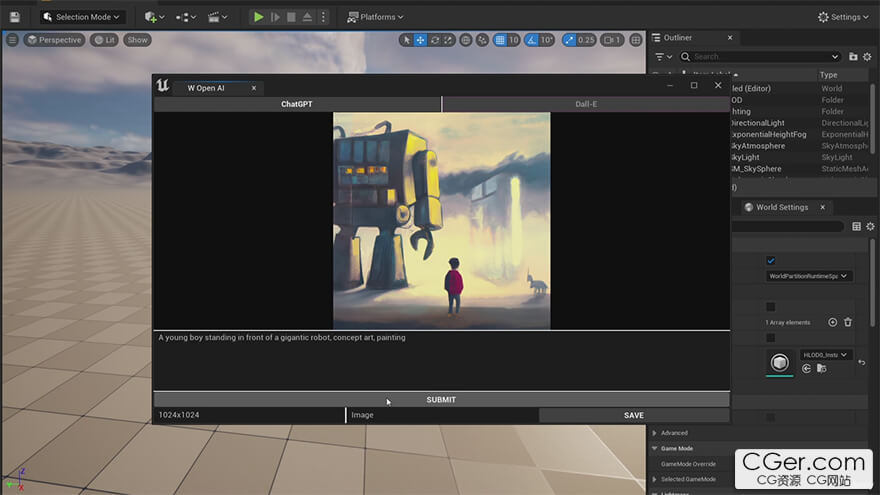The width and height of the screenshot is (880, 495).
Task: Click the Outliner search field
Action: coord(760,57)
